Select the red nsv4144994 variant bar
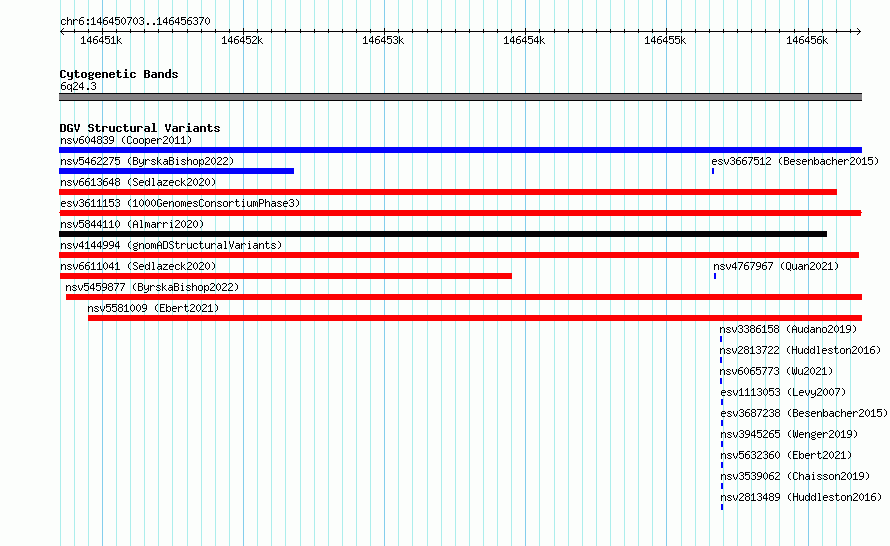Image resolution: width=890 pixels, height=546 pixels. (459, 255)
